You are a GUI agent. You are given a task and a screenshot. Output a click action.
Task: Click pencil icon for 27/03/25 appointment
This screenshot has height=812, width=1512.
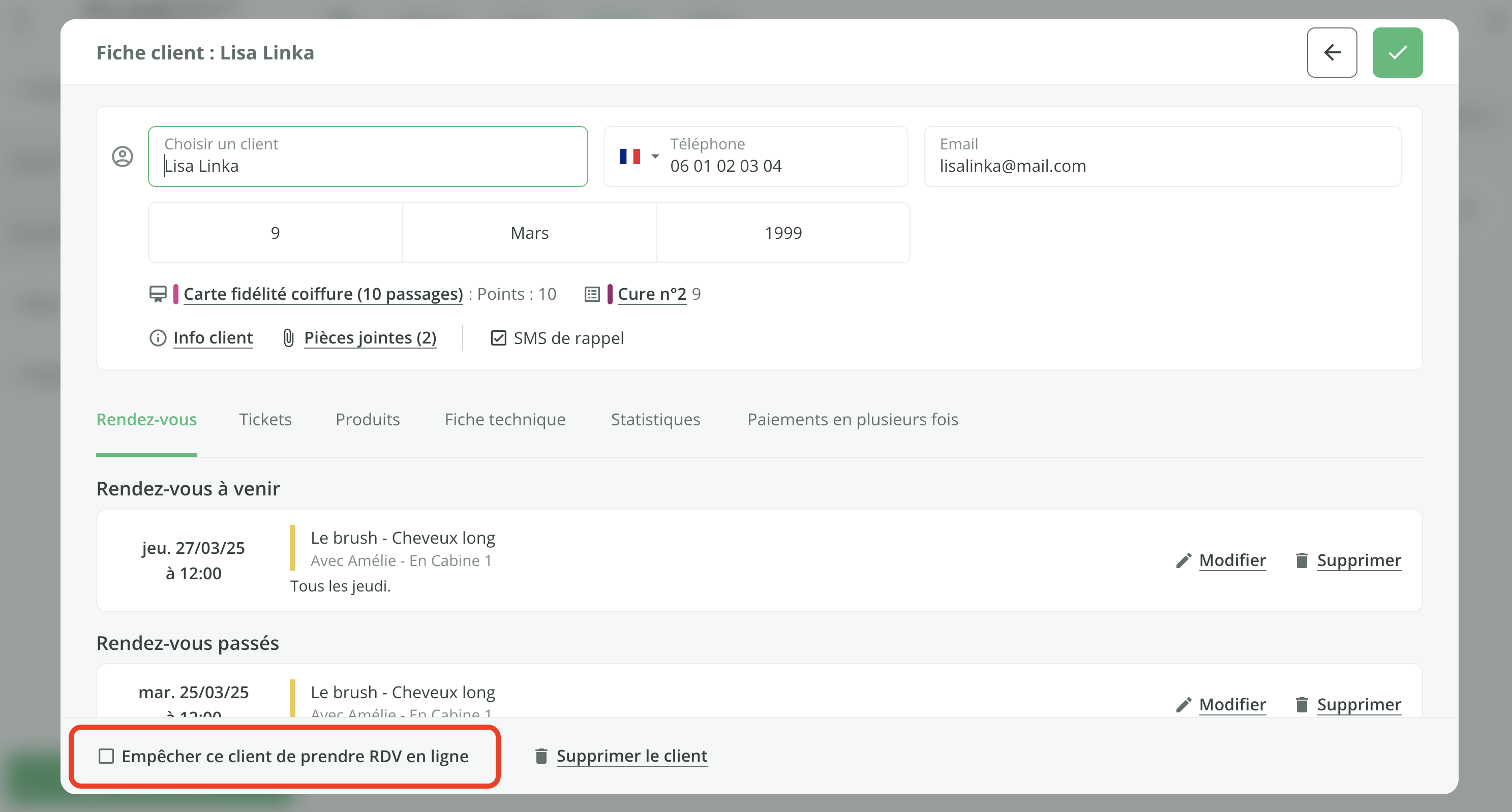click(x=1183, y=561)
